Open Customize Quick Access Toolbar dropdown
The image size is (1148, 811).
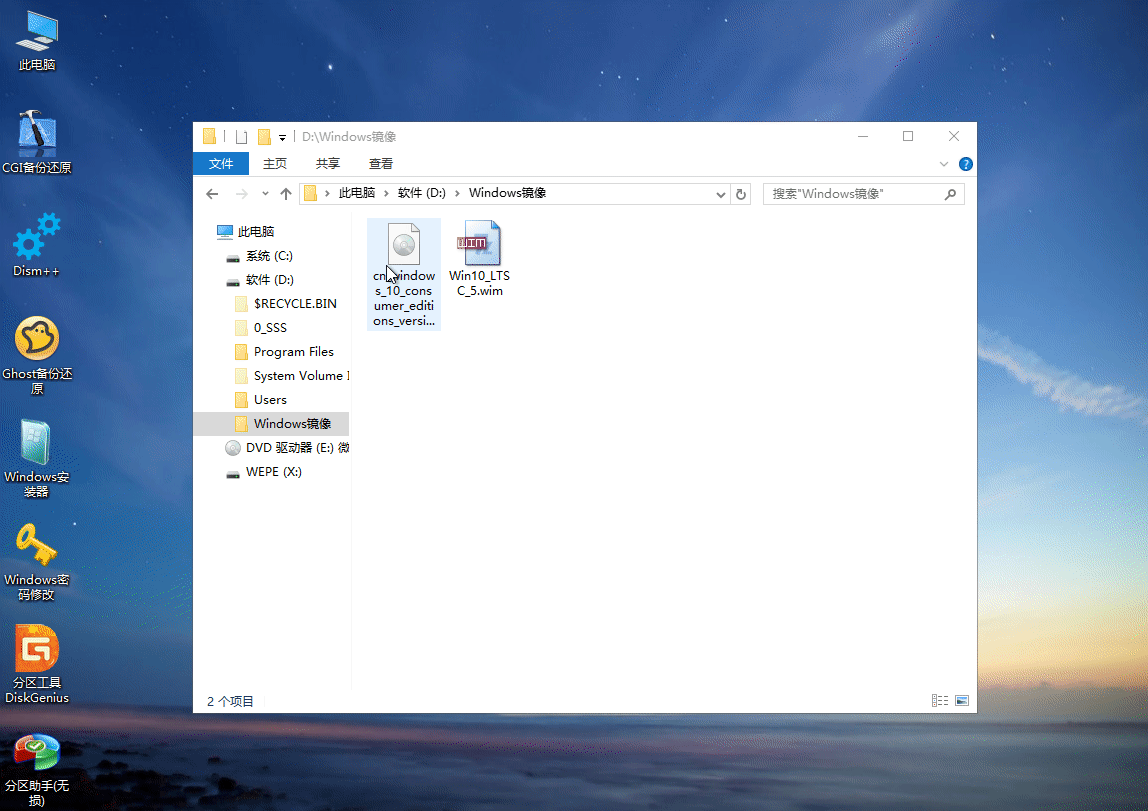(282, 138)
